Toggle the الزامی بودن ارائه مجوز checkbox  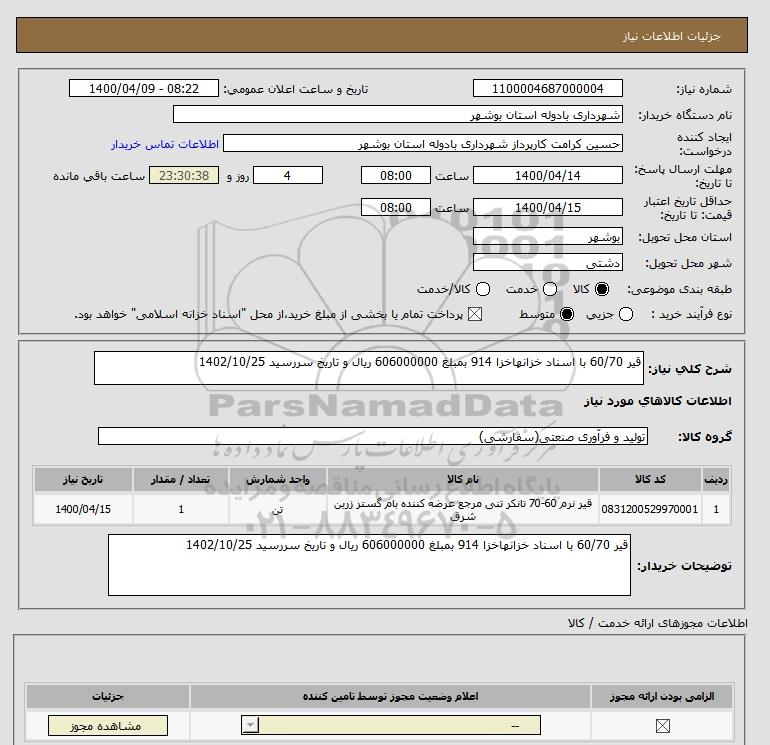662,725
